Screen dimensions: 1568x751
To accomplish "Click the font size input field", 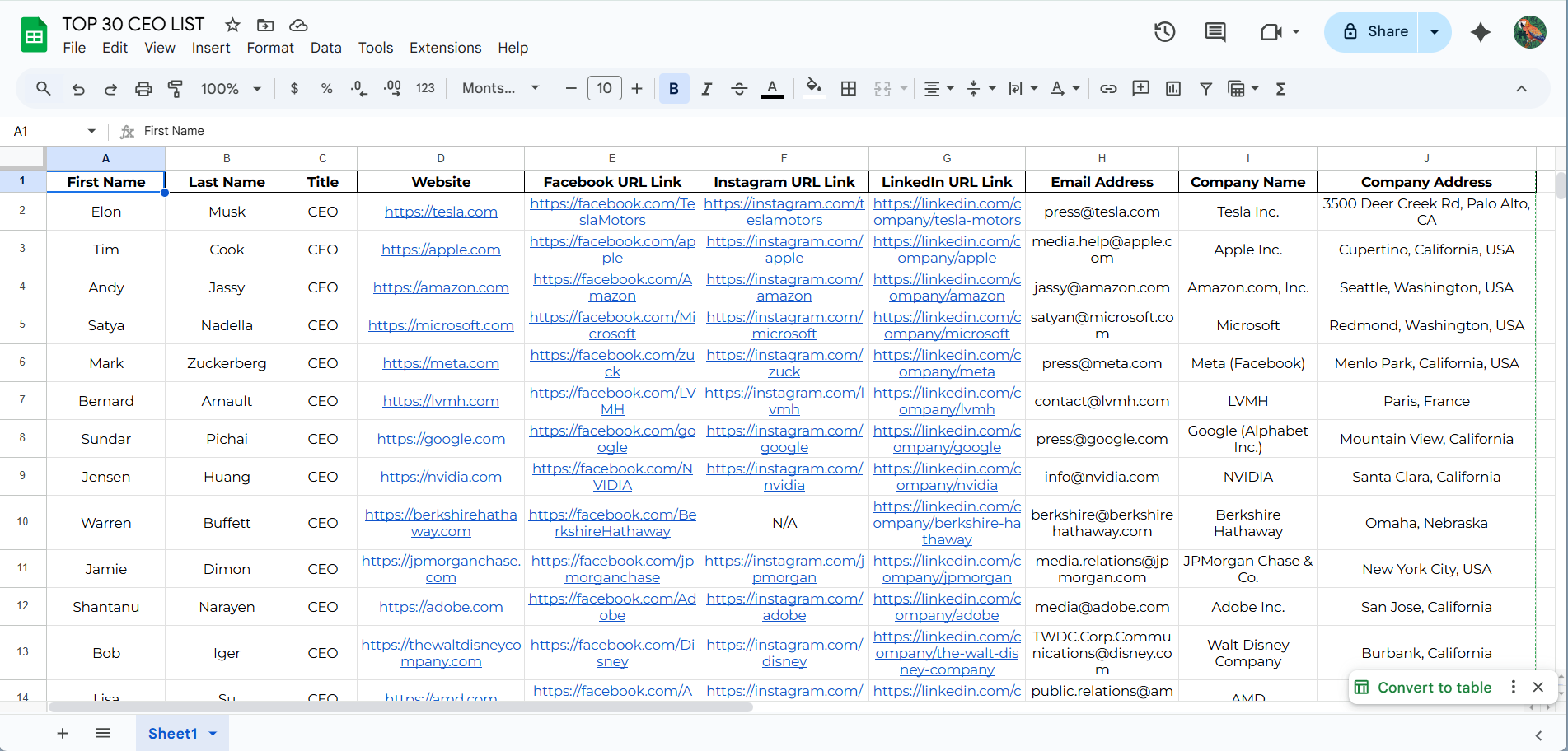I will coord(604,88).
